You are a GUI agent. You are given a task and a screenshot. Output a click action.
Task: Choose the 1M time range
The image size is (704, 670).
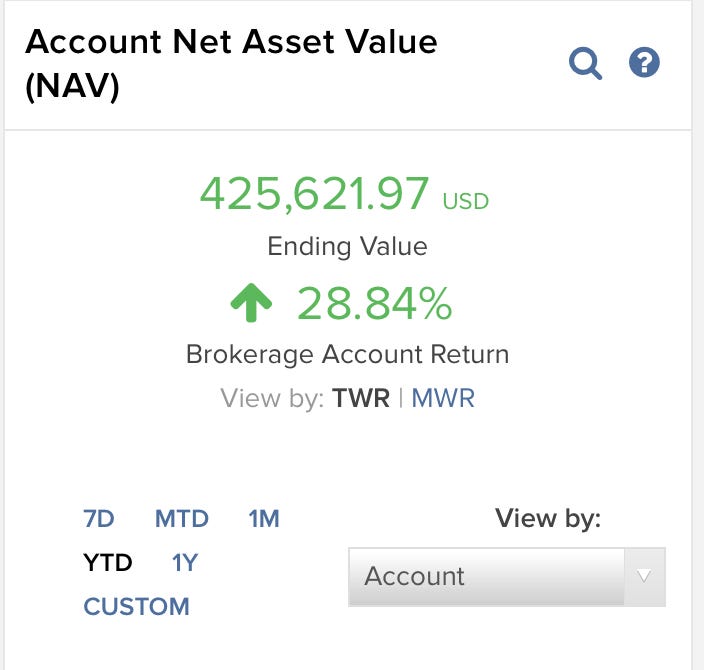point(264,519)
